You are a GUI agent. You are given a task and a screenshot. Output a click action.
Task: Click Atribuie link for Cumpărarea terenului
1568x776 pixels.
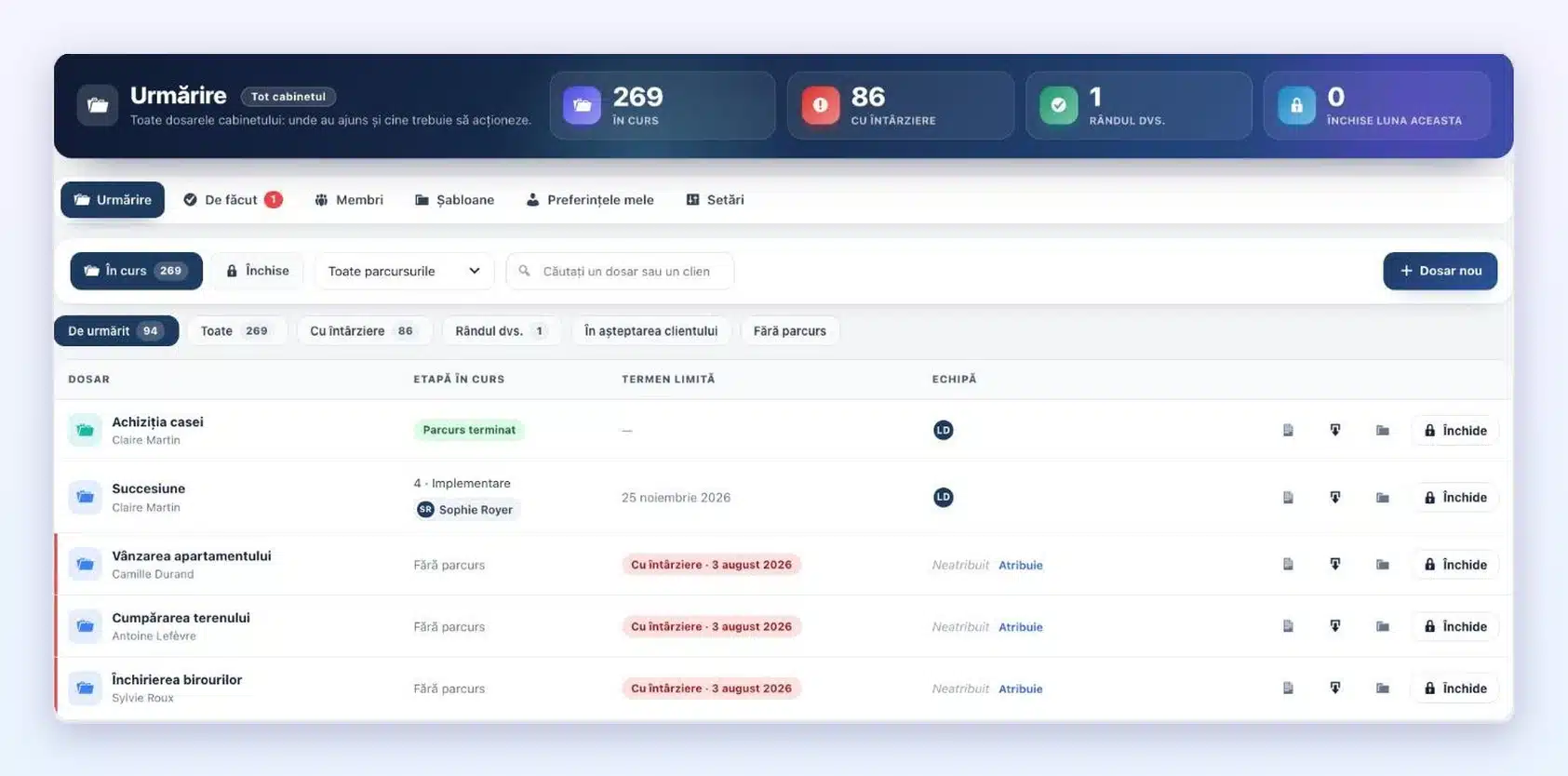[1020, 627]
